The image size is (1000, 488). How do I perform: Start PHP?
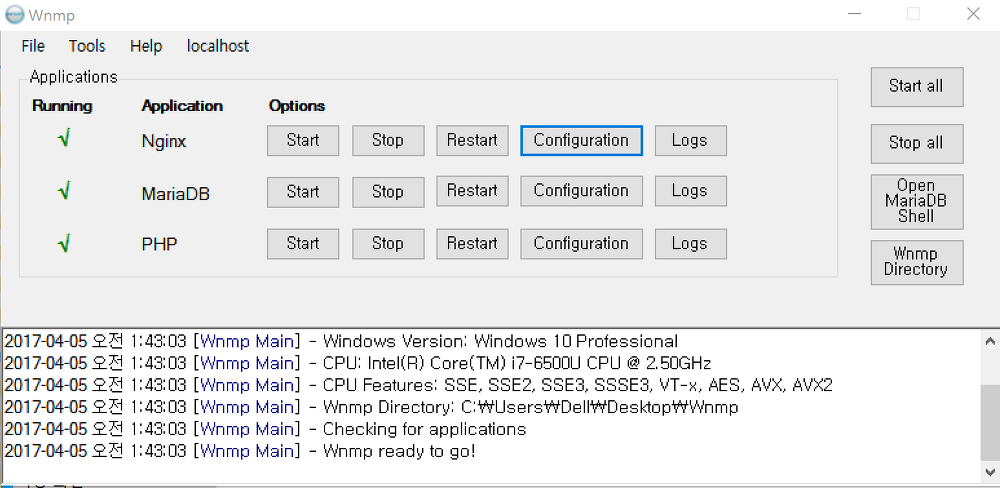[x=303, y=244]
